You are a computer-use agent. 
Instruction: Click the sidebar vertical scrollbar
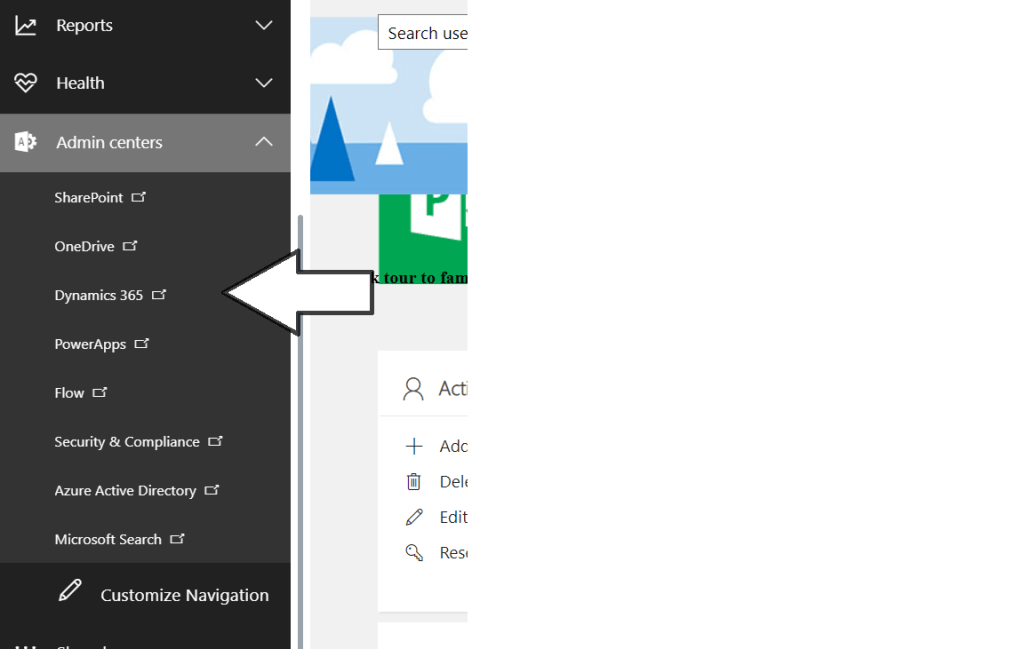(x=300, y=400)
